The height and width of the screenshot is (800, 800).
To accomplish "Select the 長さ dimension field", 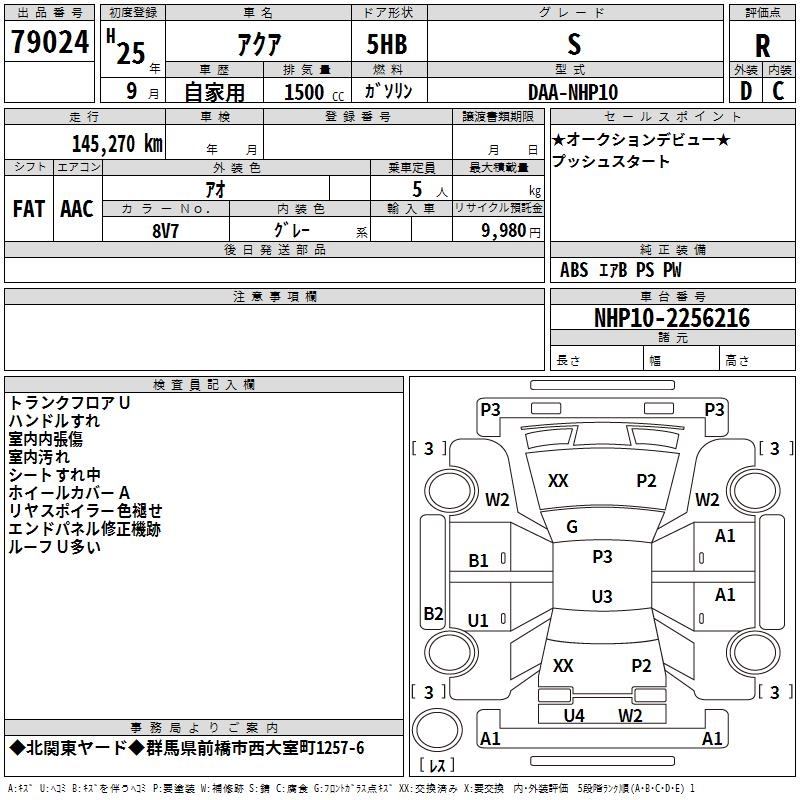I will point(596,358).
